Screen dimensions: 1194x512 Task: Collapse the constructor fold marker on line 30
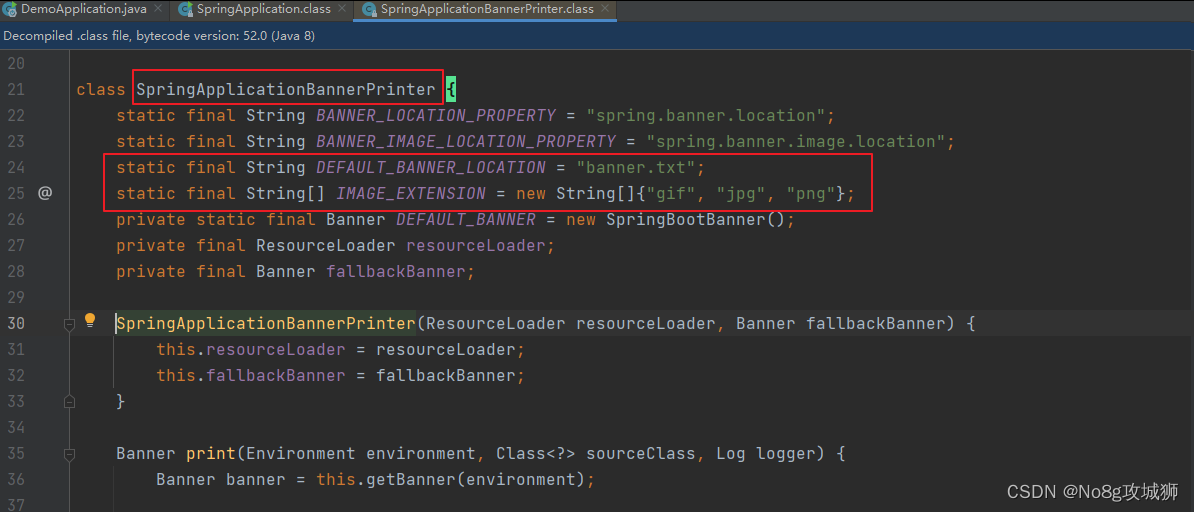69,324
